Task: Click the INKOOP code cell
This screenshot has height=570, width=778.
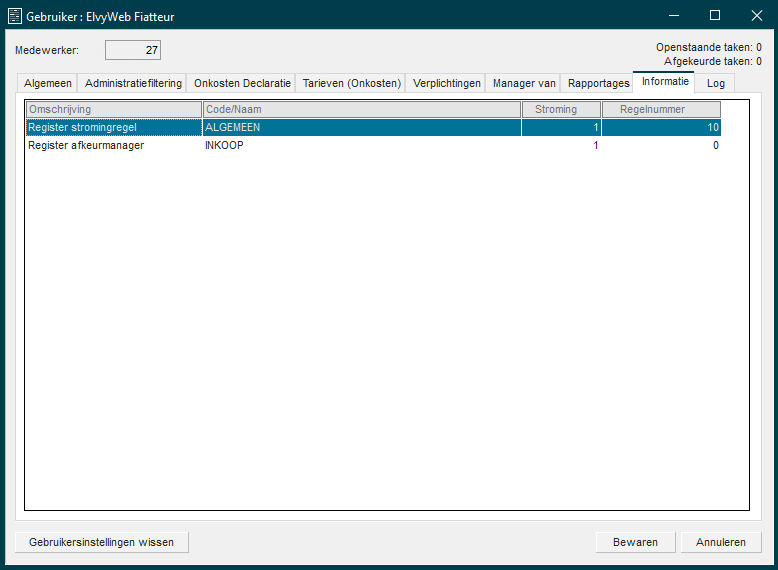Action: pos(362,145)
